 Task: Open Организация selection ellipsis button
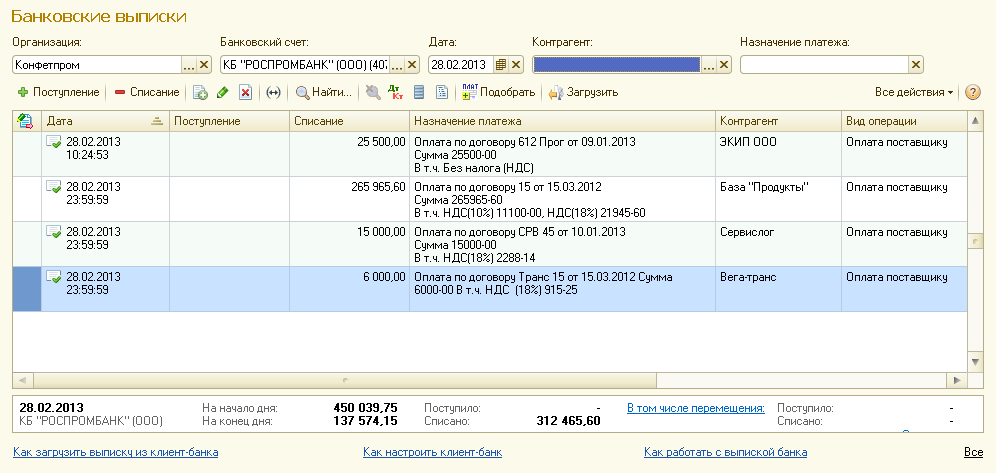point(189,65)
